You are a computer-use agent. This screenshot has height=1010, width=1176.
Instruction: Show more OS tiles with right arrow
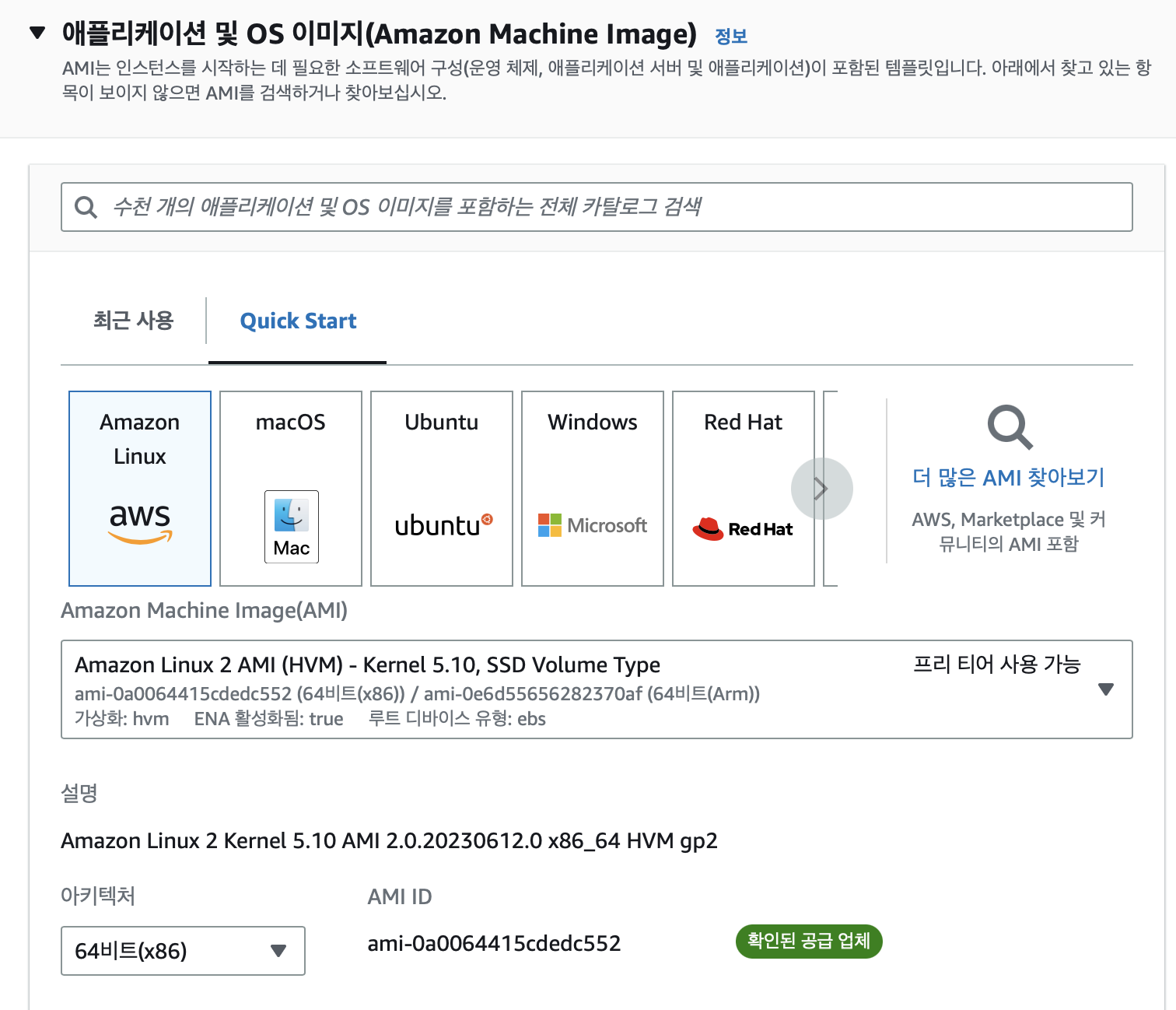tap(821, 489)
